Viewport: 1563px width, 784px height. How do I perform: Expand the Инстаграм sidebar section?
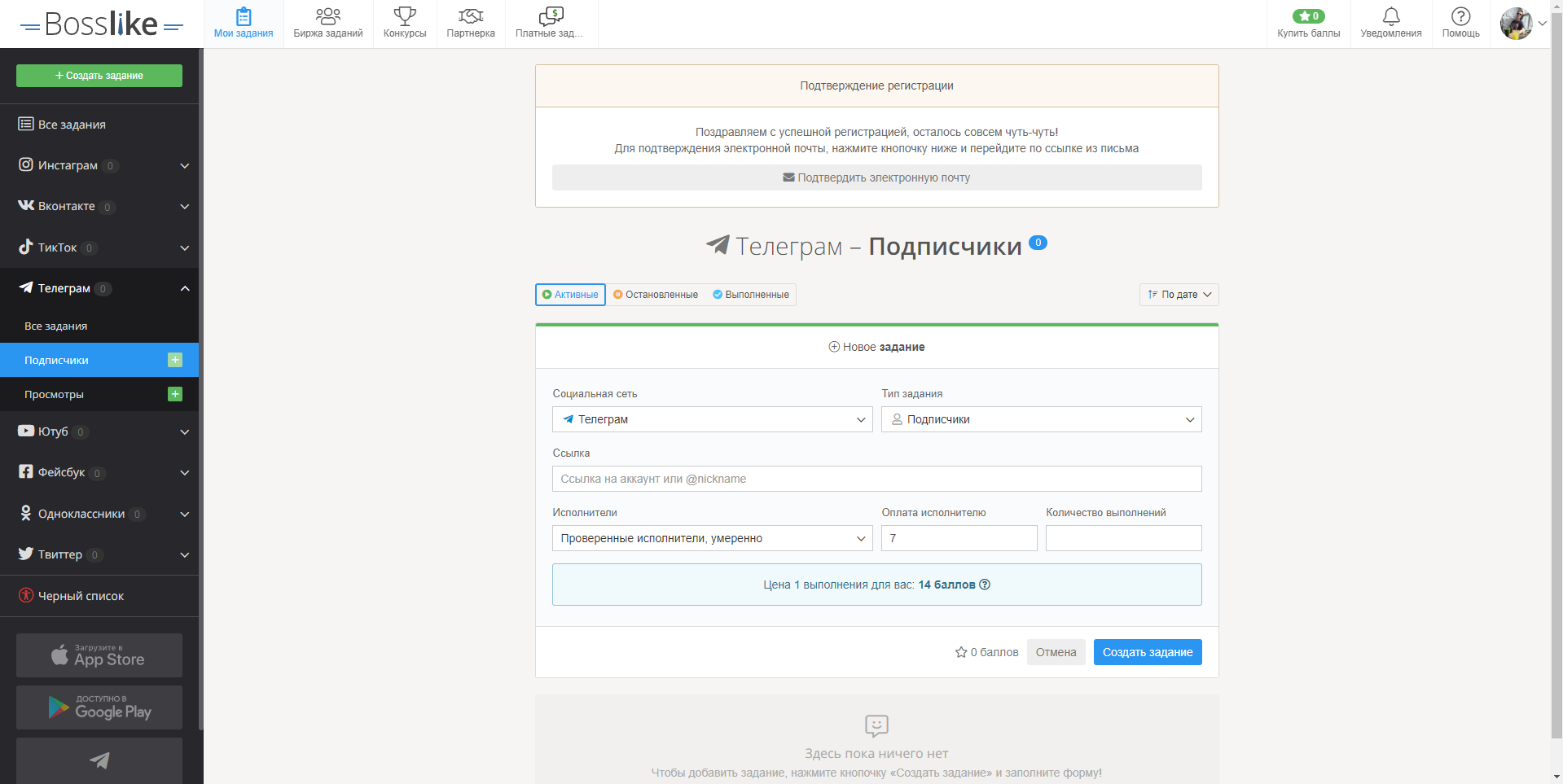pyautogui.click(x=185, y=165)
